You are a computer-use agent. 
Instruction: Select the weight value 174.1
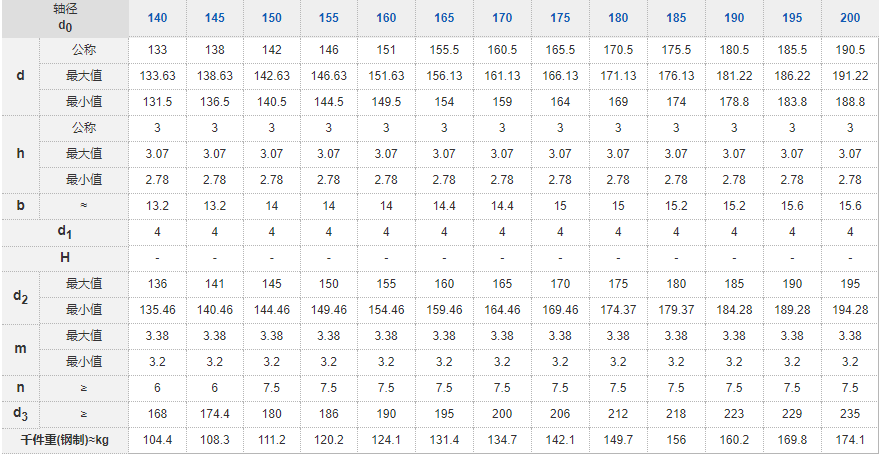point(850,440)
